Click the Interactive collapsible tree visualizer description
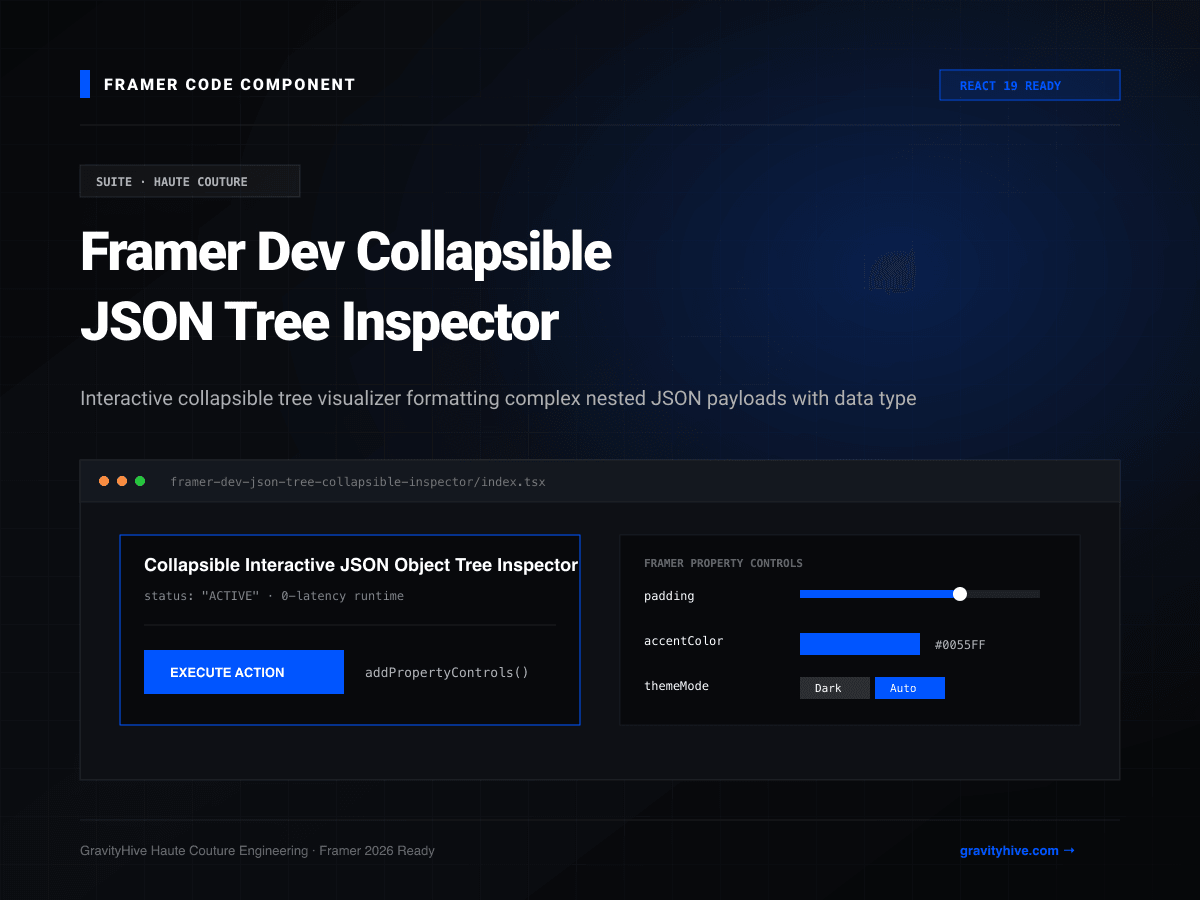This screenshot has width=1200, height=900. (x=498, y=398)
